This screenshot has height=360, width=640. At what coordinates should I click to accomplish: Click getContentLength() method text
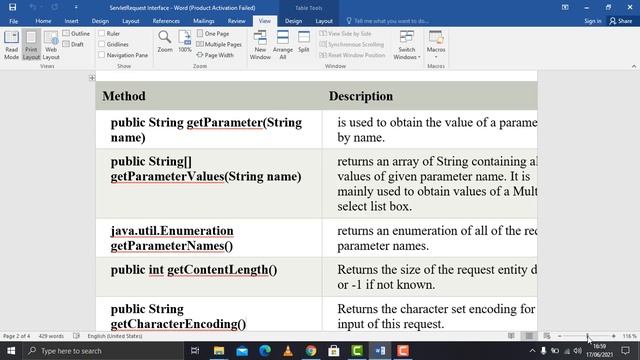point(222,270)
